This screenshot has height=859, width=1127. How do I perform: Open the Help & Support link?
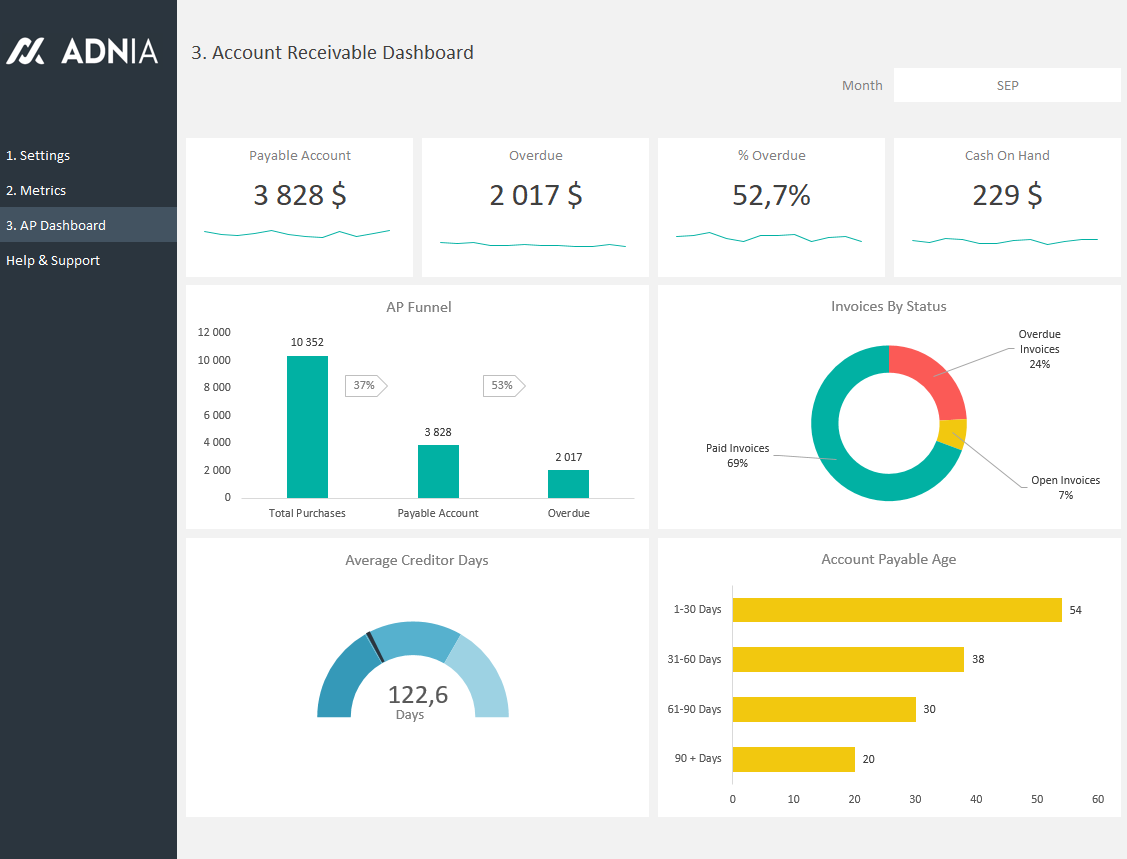pos(53,261)
